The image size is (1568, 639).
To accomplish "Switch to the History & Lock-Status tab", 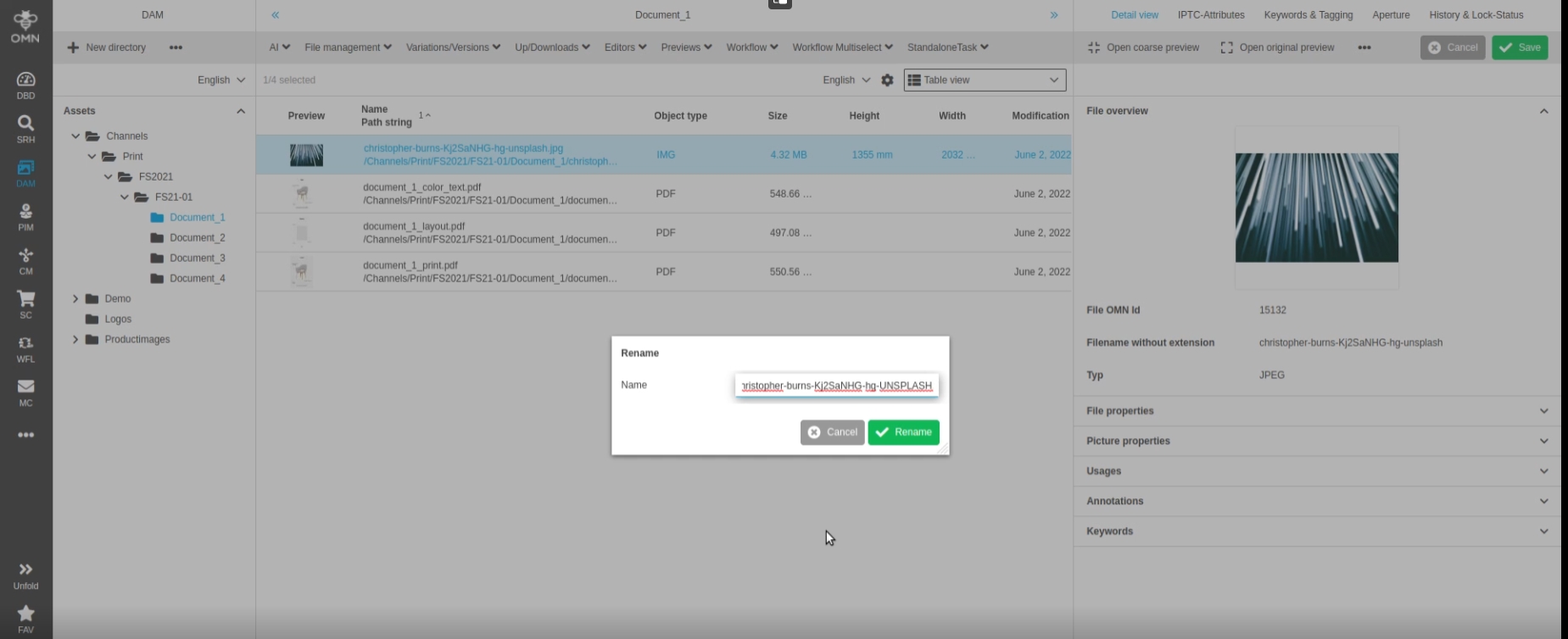I will coord(1476,15).
